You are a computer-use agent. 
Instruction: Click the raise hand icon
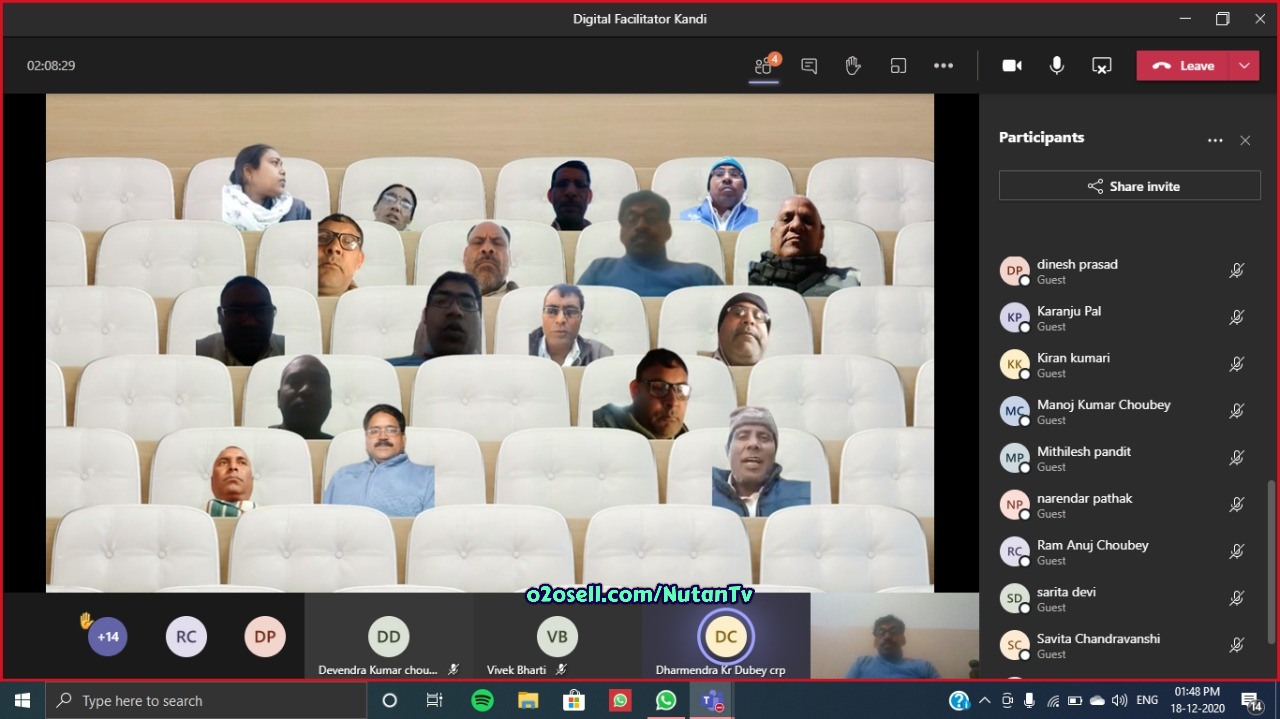[853, 66]
